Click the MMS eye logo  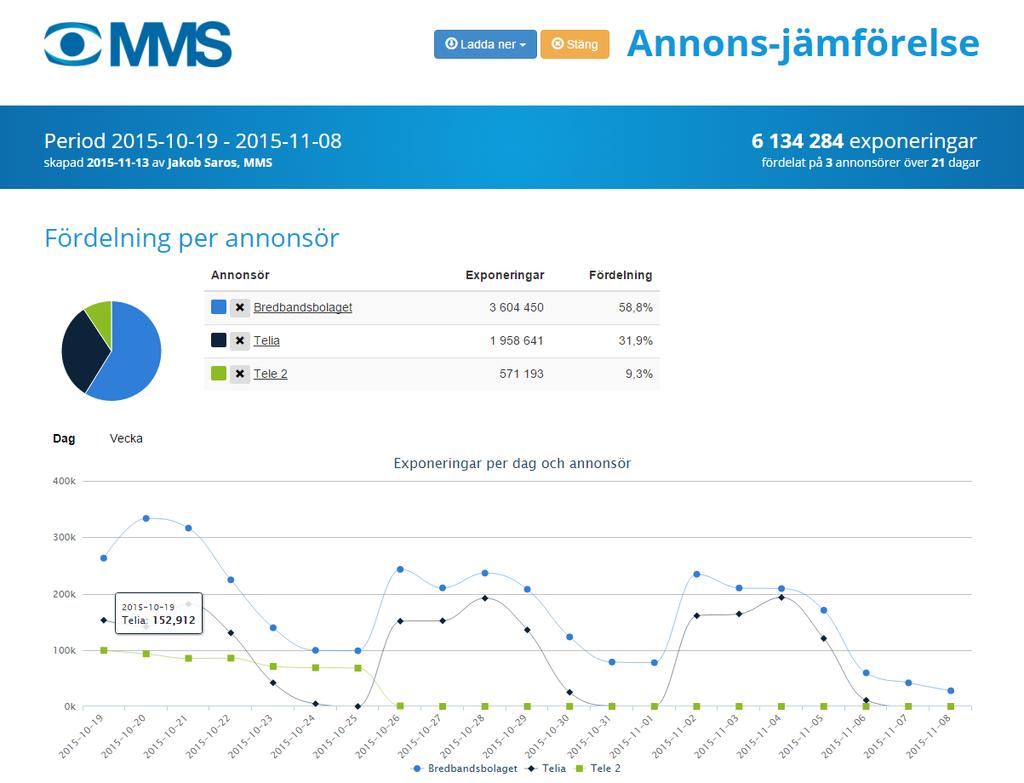138,44
